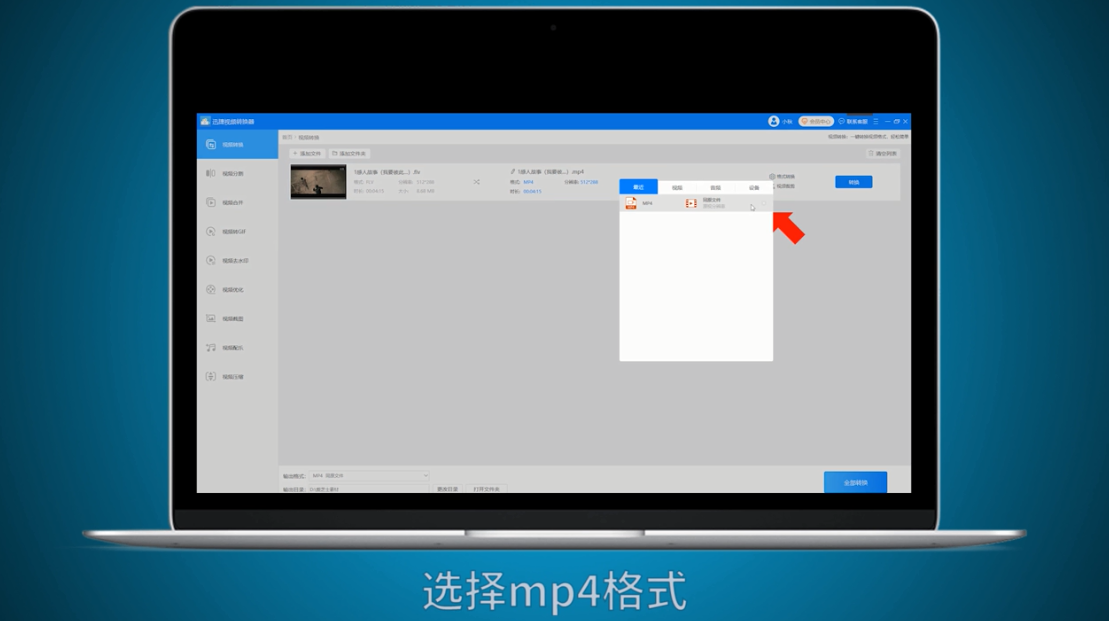Image resolution: width=1109 pixels, height=621 pixels.
Task: Click the 全部转换 convert all button
Action: (x=855, y=481)
